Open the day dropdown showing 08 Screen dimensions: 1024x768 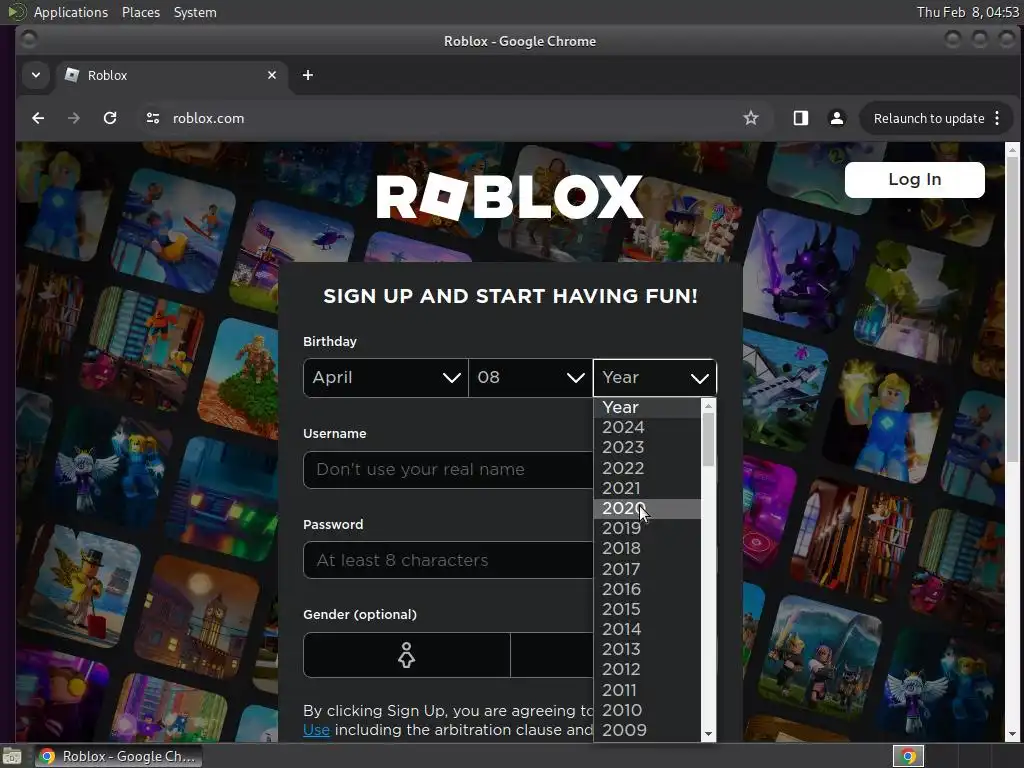point(530,377)
